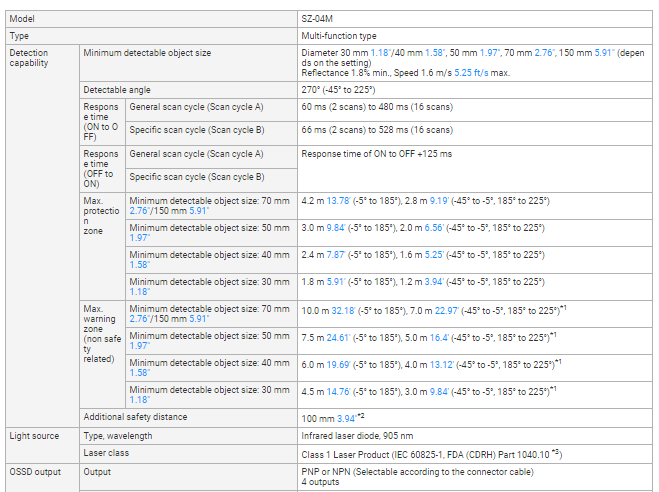
Task: Click the blue 1.18" diameter conversion value
Action: tap(380, 53)
